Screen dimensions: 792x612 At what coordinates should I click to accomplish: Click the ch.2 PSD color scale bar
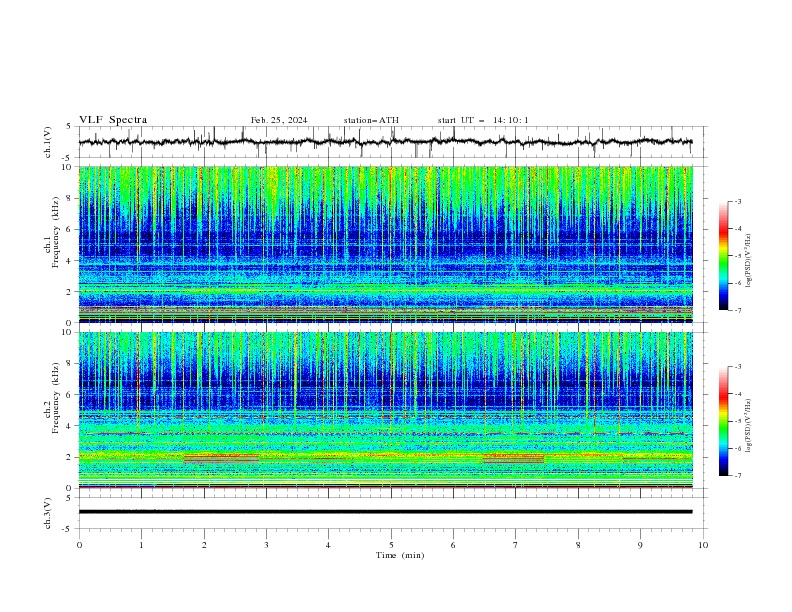(723, 421)
